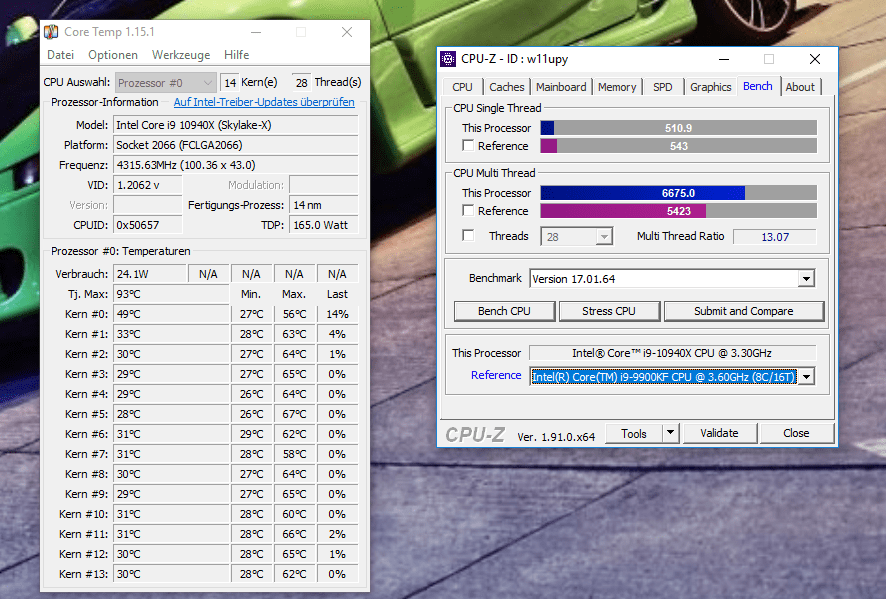886x599 pixels.
Task: Click Kern #13 temperature 30°C
Action: pos(171,574)
